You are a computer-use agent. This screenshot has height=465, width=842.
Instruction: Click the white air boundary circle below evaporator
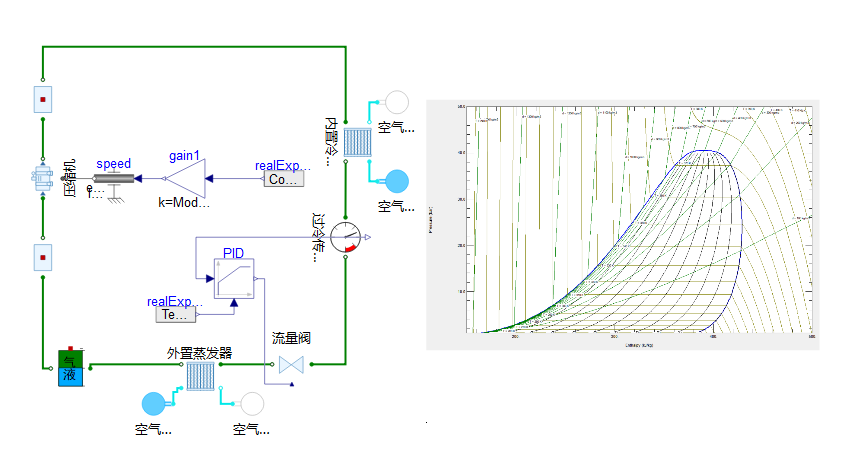[251, 404]
